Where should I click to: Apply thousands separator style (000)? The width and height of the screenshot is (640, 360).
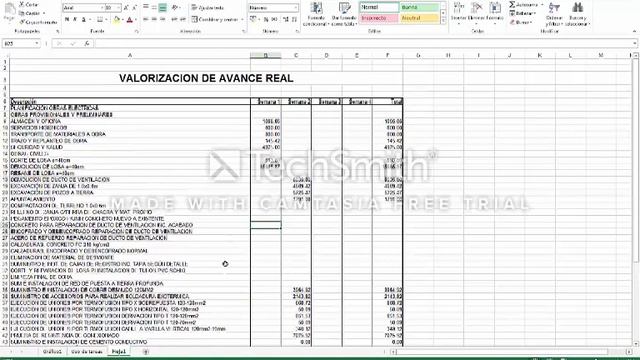[274, 19]
